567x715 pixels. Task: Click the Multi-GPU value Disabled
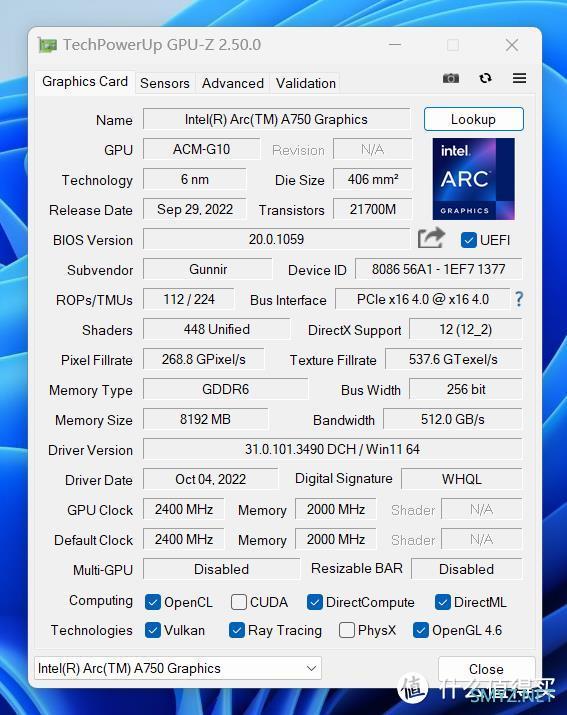(x=221, y=569)
